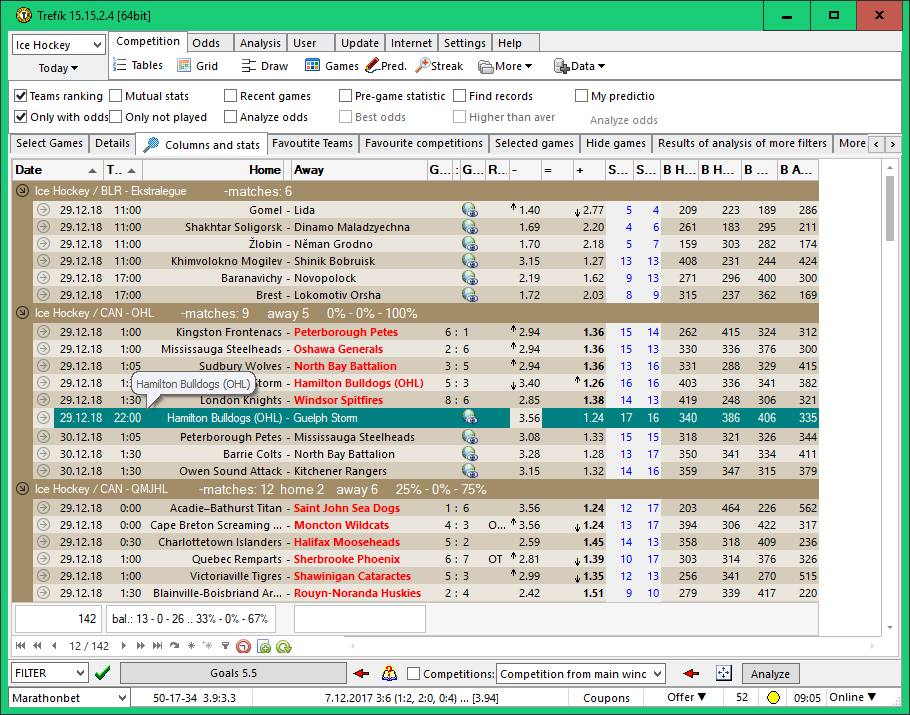Screen dimensions: 910x715
Task: Click the web icon for Gomel - Lida
Action: pos(469,210)
